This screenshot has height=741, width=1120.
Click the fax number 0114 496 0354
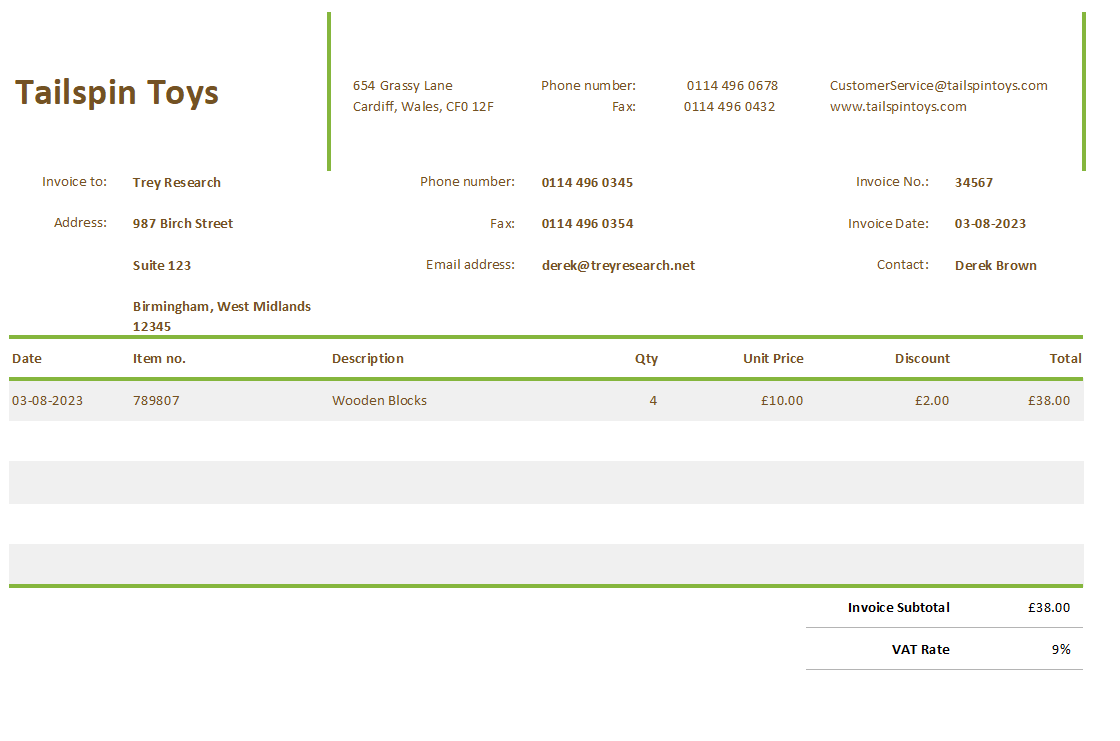pyautogui.click(x=587, y=223)
